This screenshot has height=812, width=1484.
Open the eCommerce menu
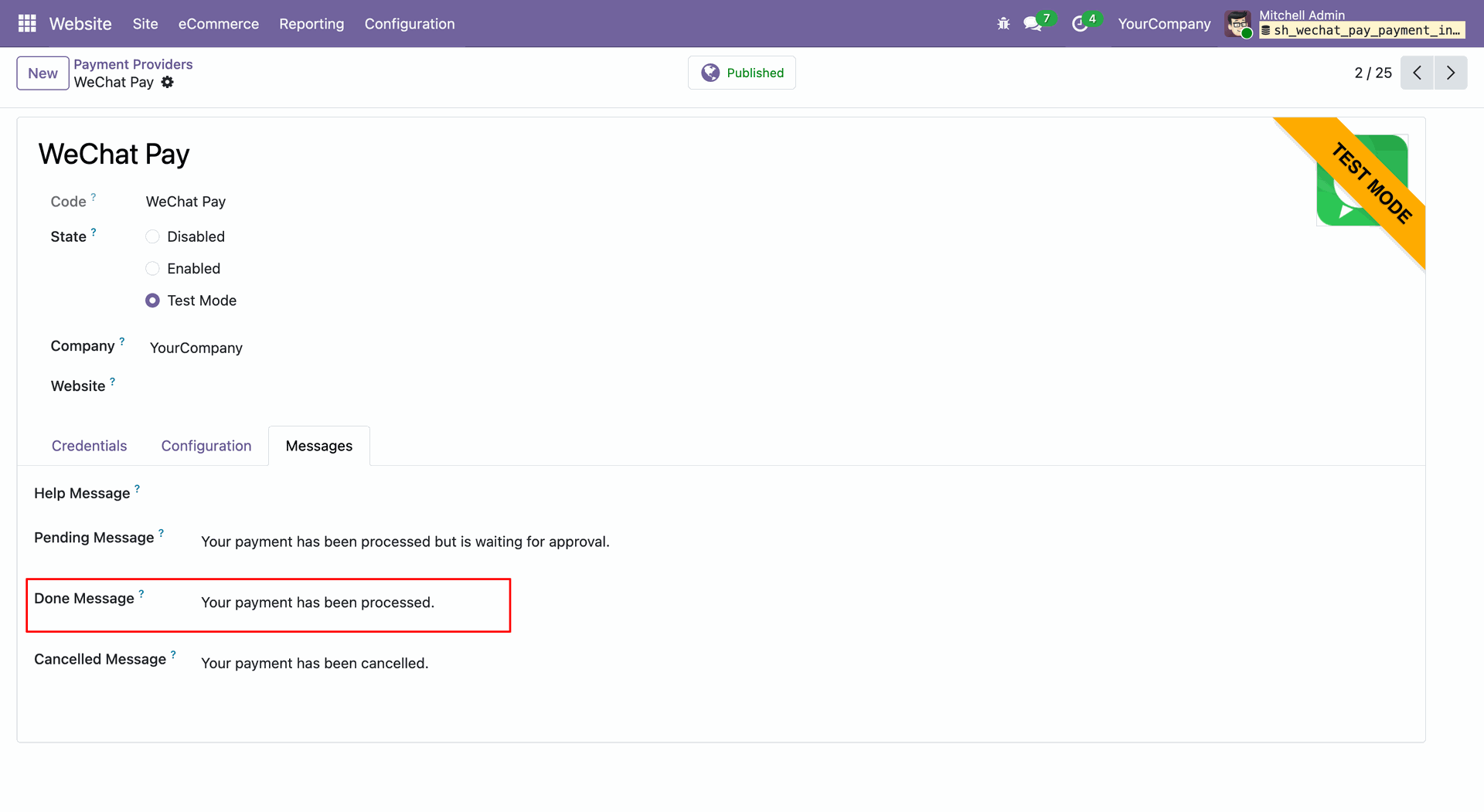pyautogui.click(x=219, y=24)
